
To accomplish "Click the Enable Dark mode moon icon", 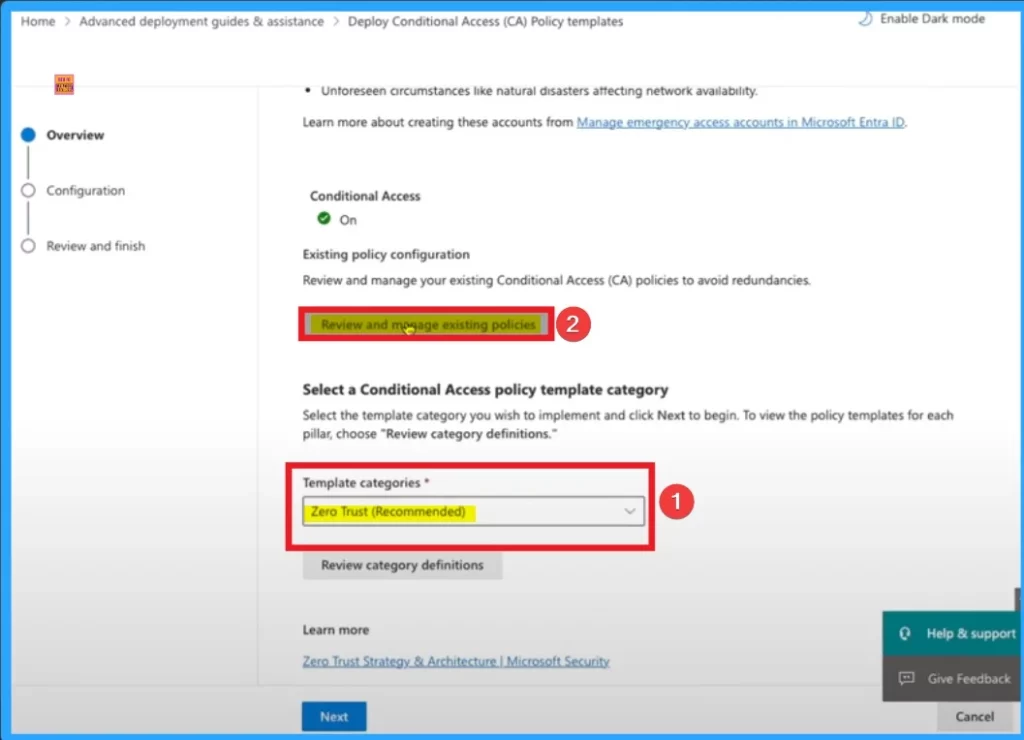I will coord(865,18).
